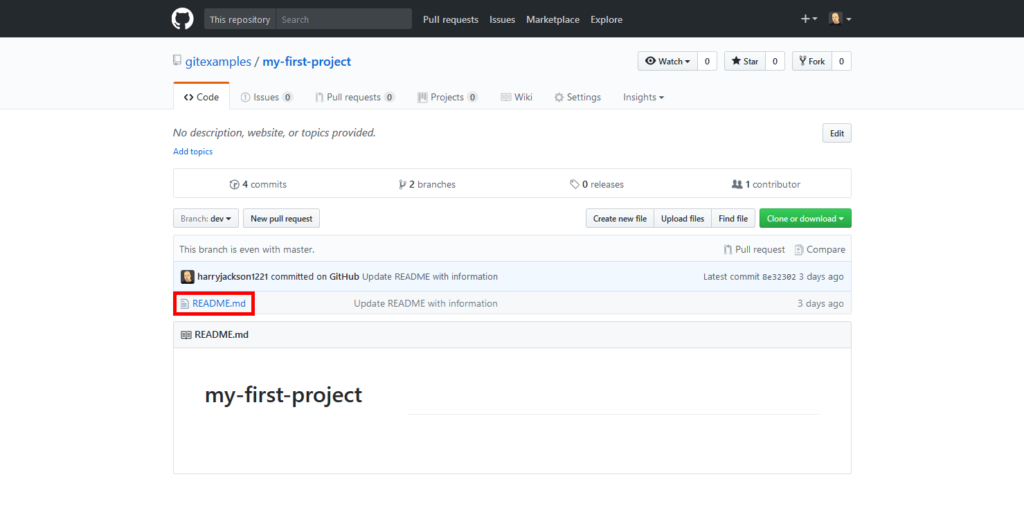
Task: Expand the Branch: dev selector
Action: point(206,218)
